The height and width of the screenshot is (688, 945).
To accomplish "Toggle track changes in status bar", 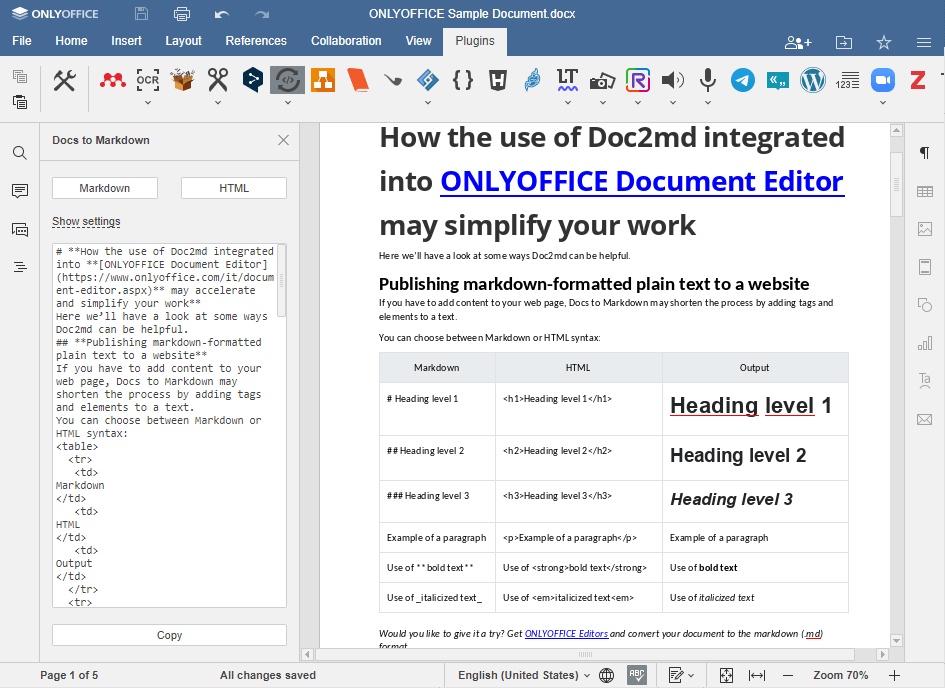I will [681, 675].
